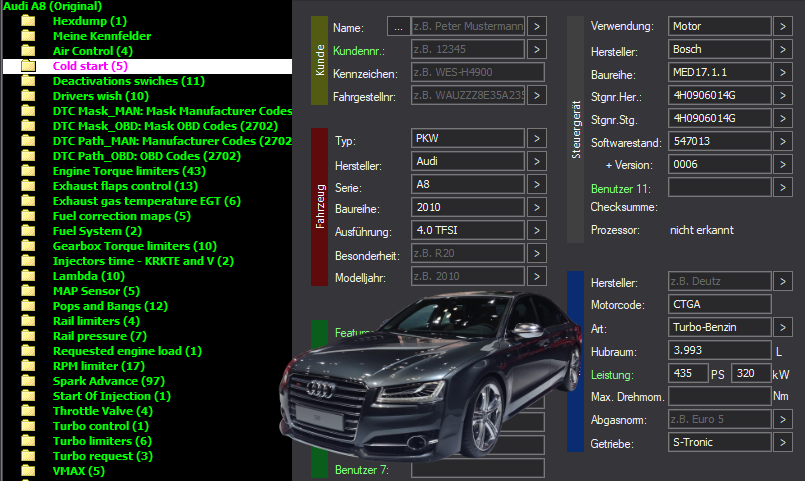Click the Hubraum 3.993 field
The height and width of the screenshot is (481, 805).
pos(720,350)
